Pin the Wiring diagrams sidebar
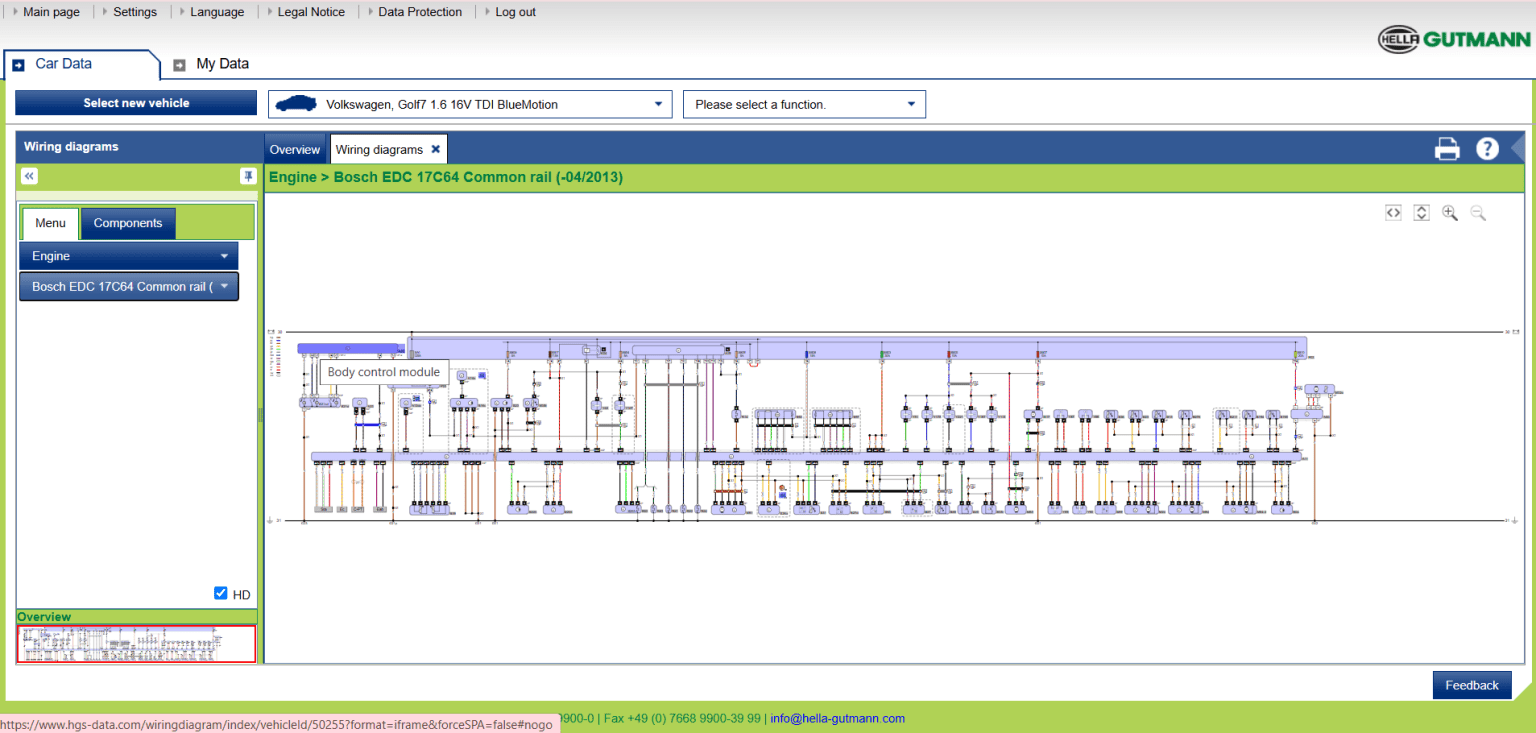This screenshot has width=1536, height=733. pyautogui.click(x=248, y=176)
